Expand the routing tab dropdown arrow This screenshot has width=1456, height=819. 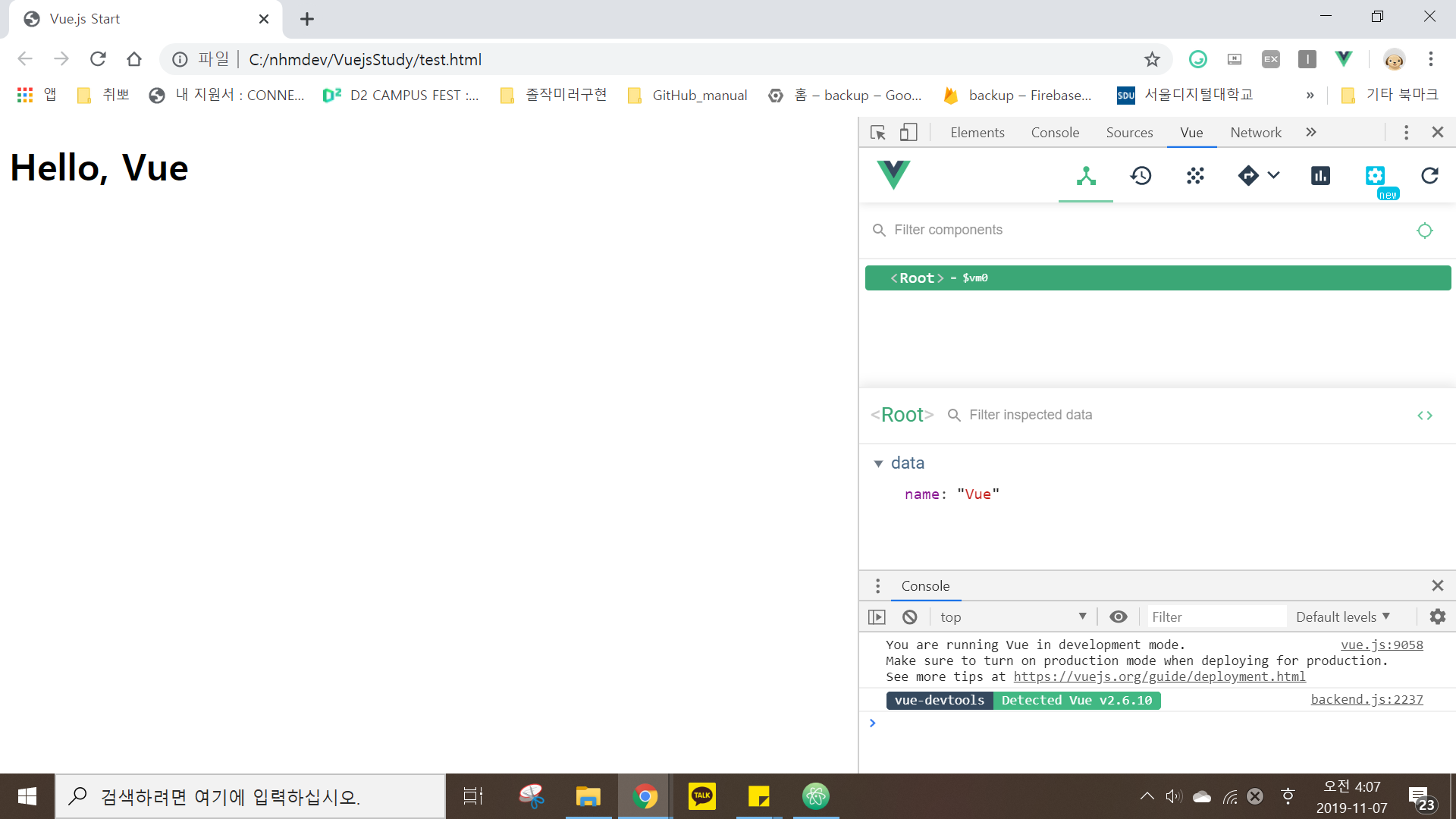pyautogui.click(x=1274, y=176)
